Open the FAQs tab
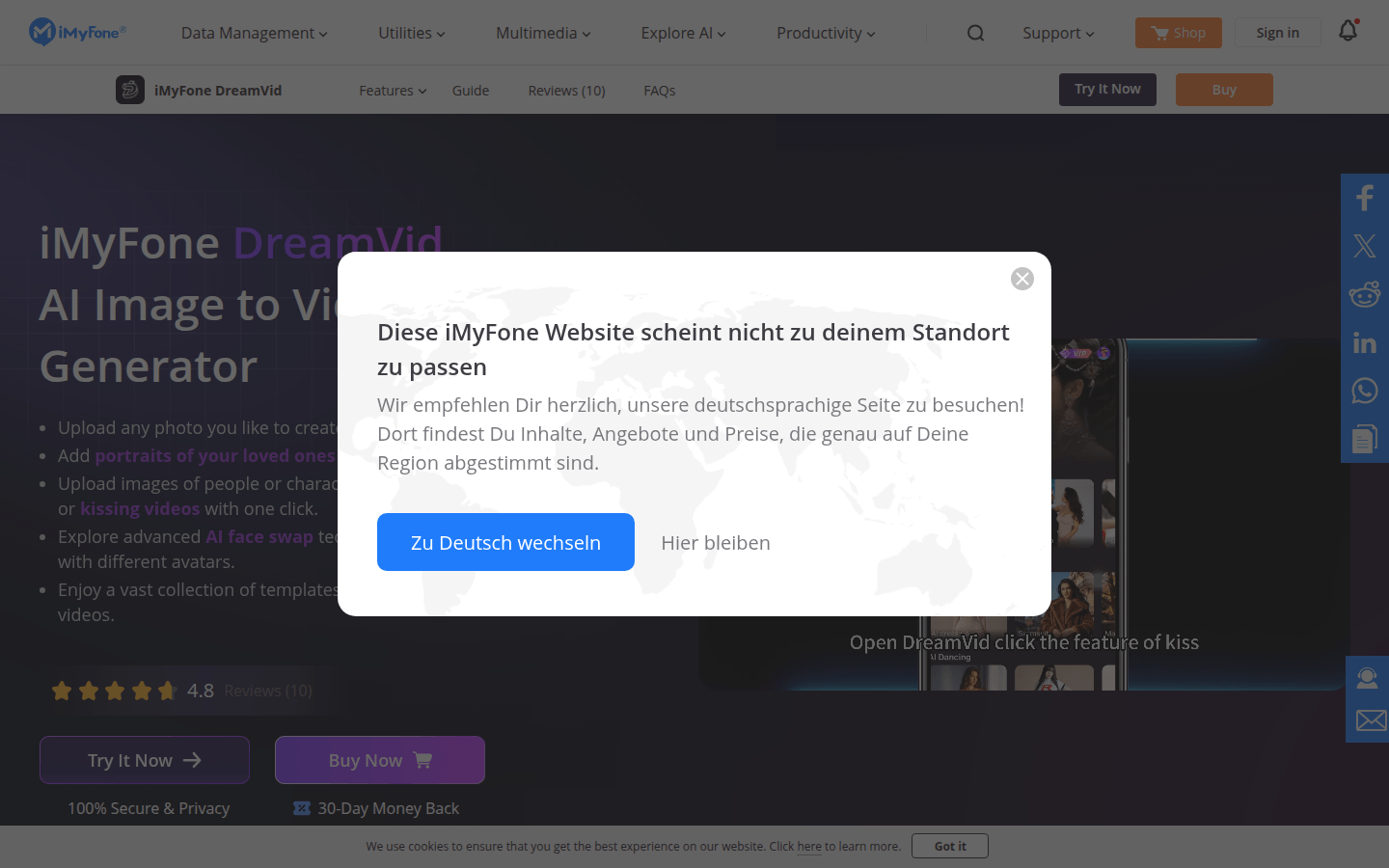The image size is (1389, 868). point(660,91)
